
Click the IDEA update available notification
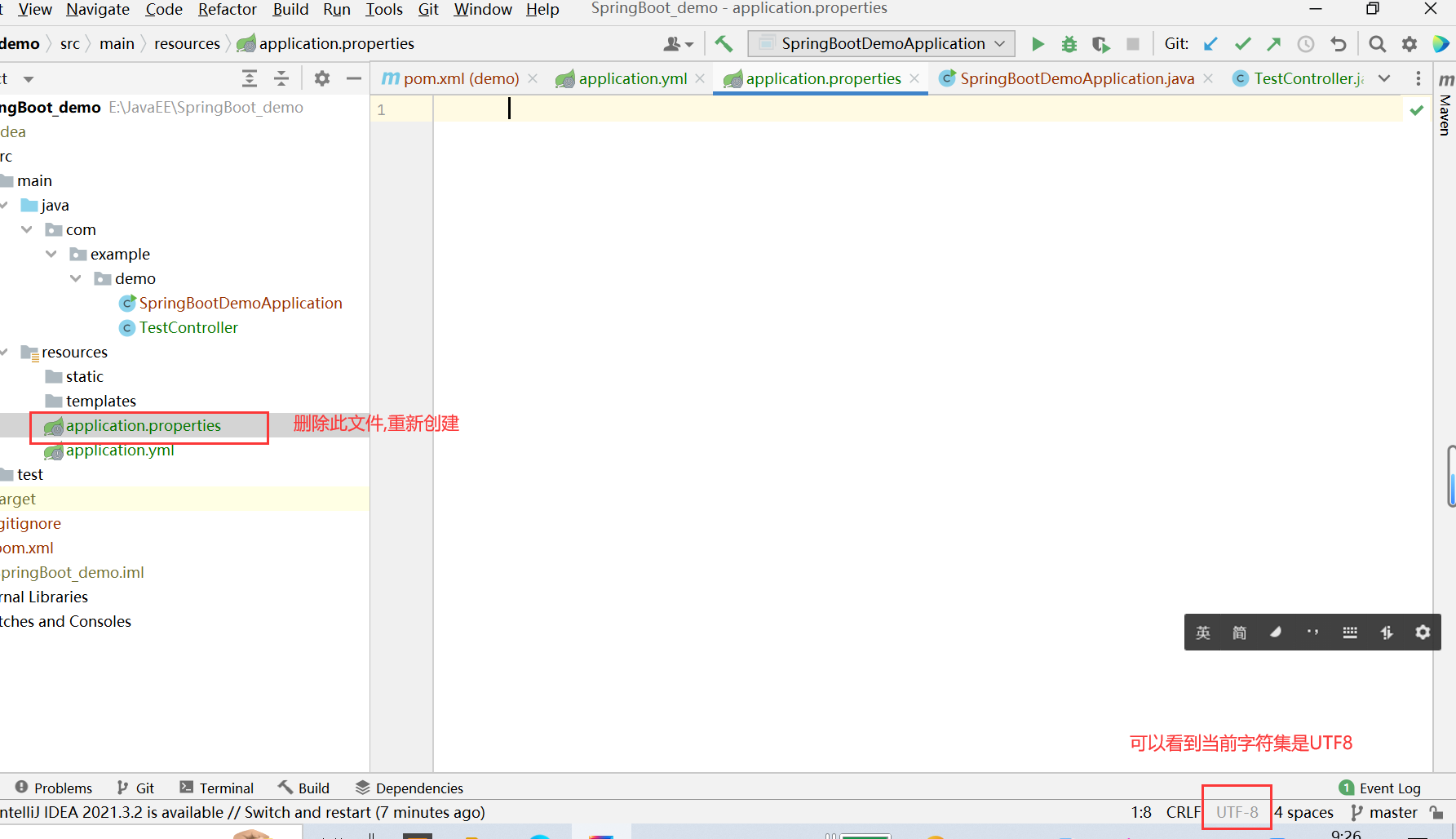pos(243,812)
